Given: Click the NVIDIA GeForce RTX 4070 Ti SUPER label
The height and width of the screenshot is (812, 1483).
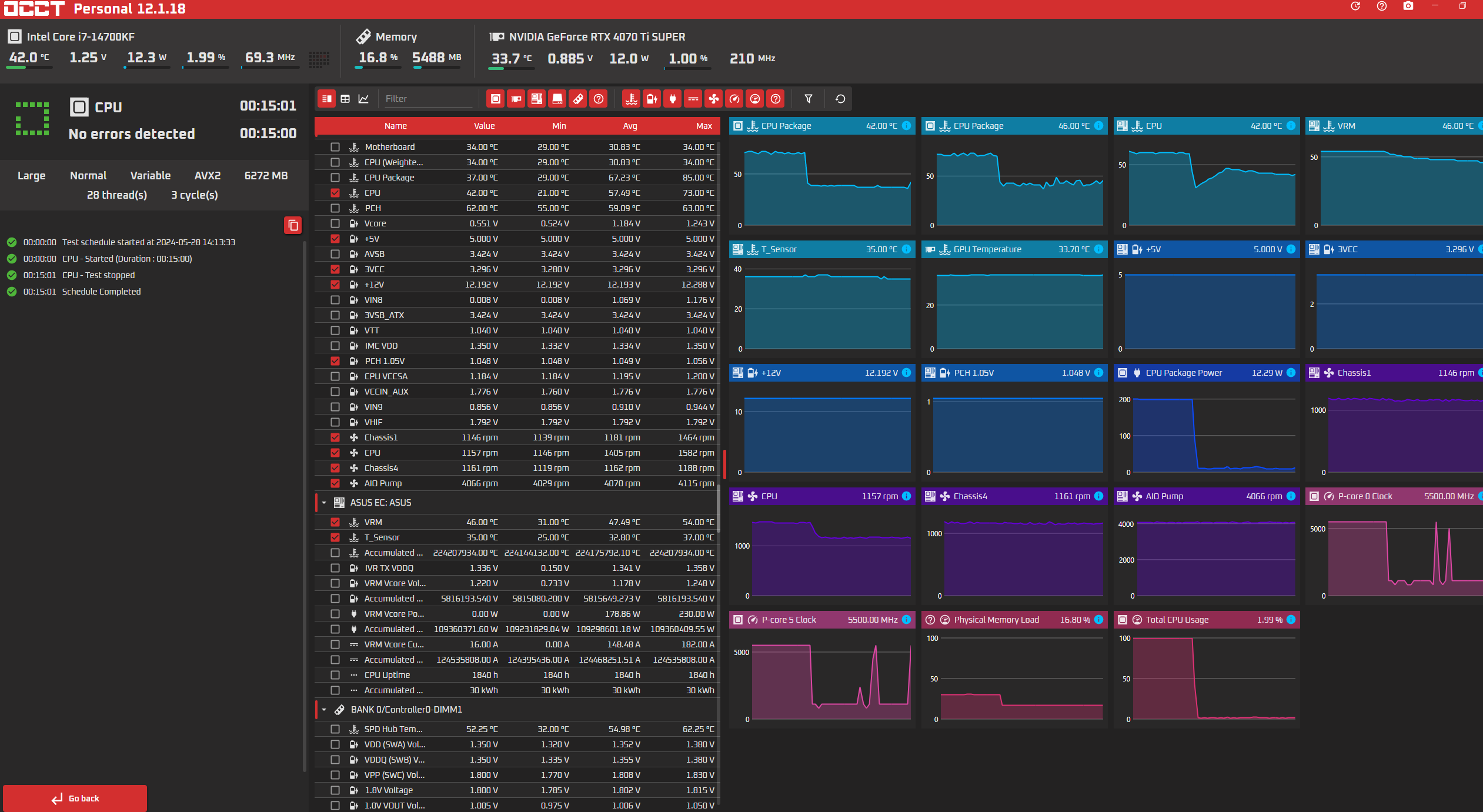Looking at the screenshot, I should point(597,36).
